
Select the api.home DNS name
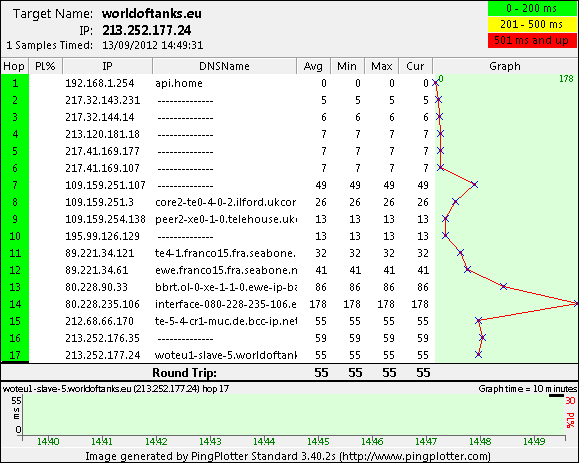(x=179, y=83)
